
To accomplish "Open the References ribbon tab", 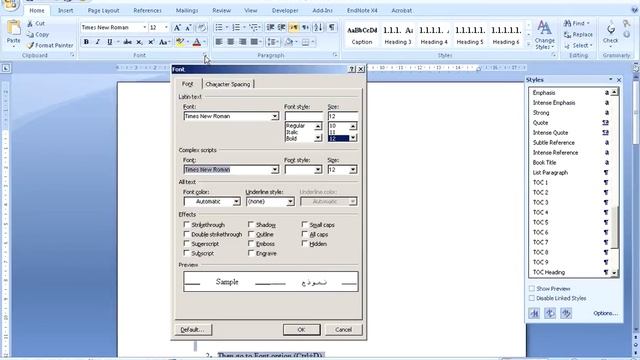I will click(147, 11).
